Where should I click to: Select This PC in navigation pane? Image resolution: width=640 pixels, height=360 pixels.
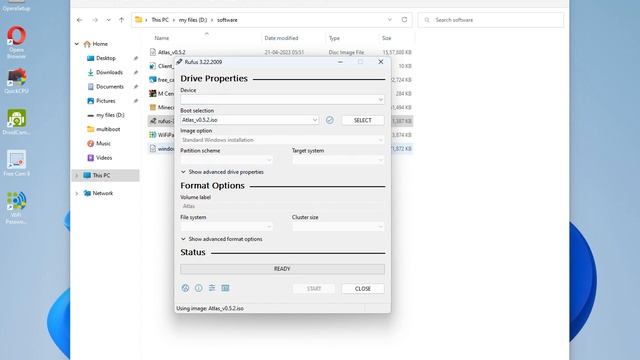pos(105,176)
